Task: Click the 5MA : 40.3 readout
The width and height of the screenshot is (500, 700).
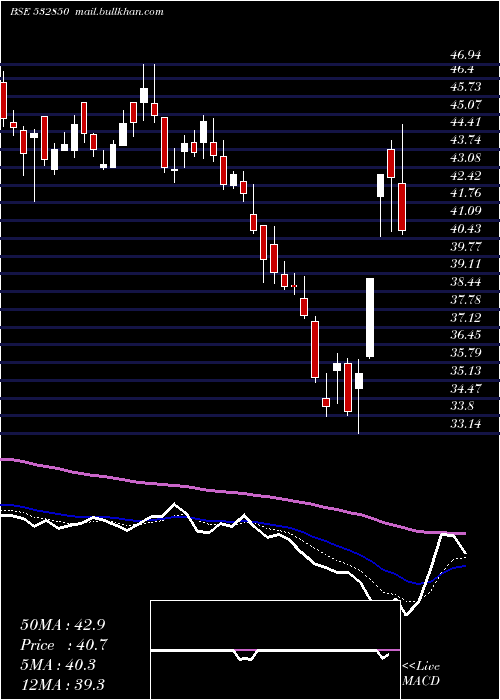Action: pos(58,665)
